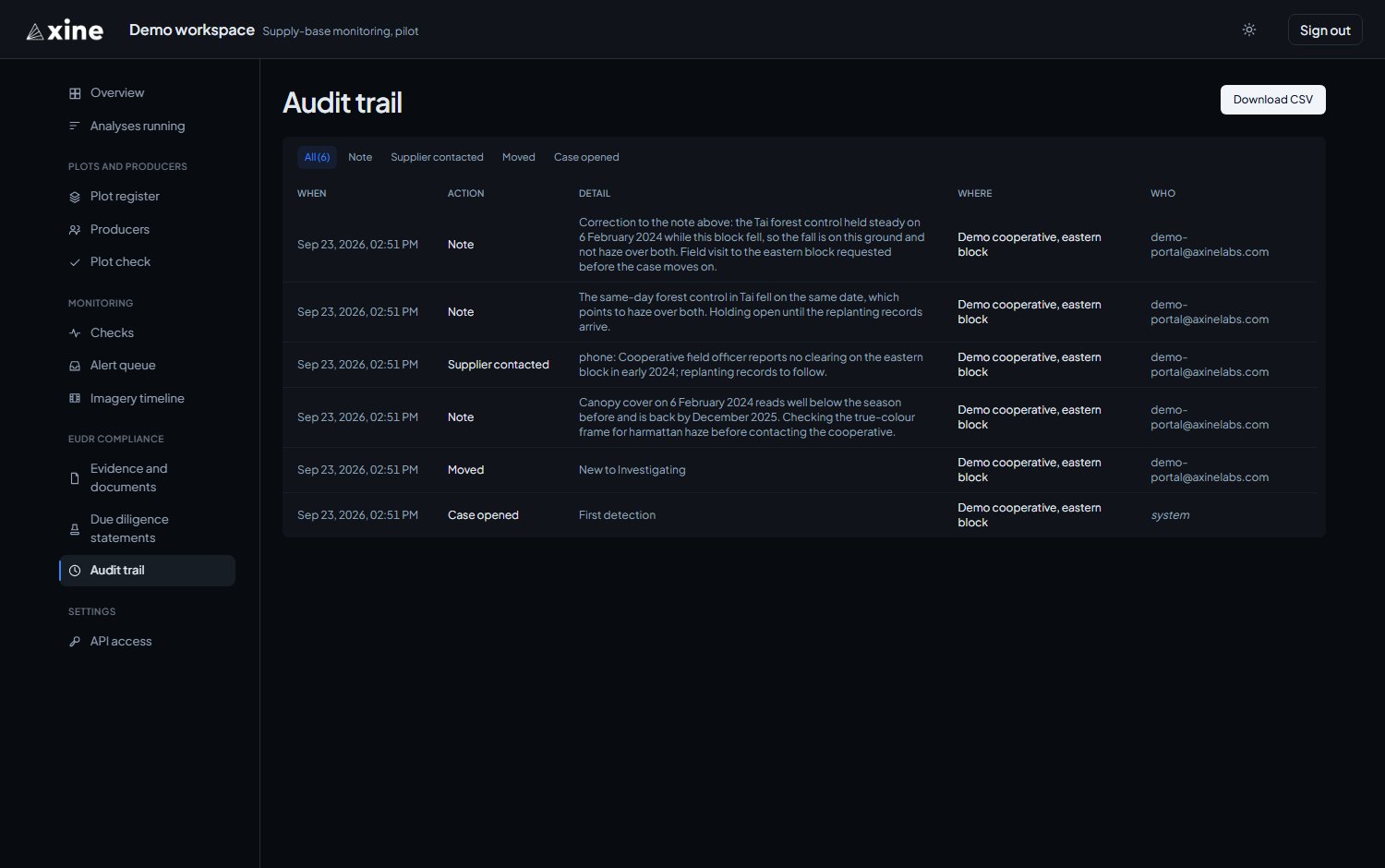Open the Alert queue

tap(147, 366)
